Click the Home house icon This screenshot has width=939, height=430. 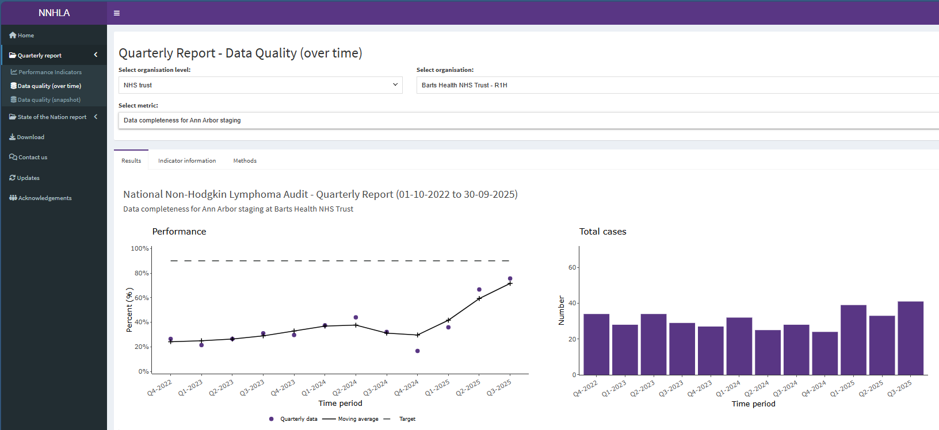point(13,35)
